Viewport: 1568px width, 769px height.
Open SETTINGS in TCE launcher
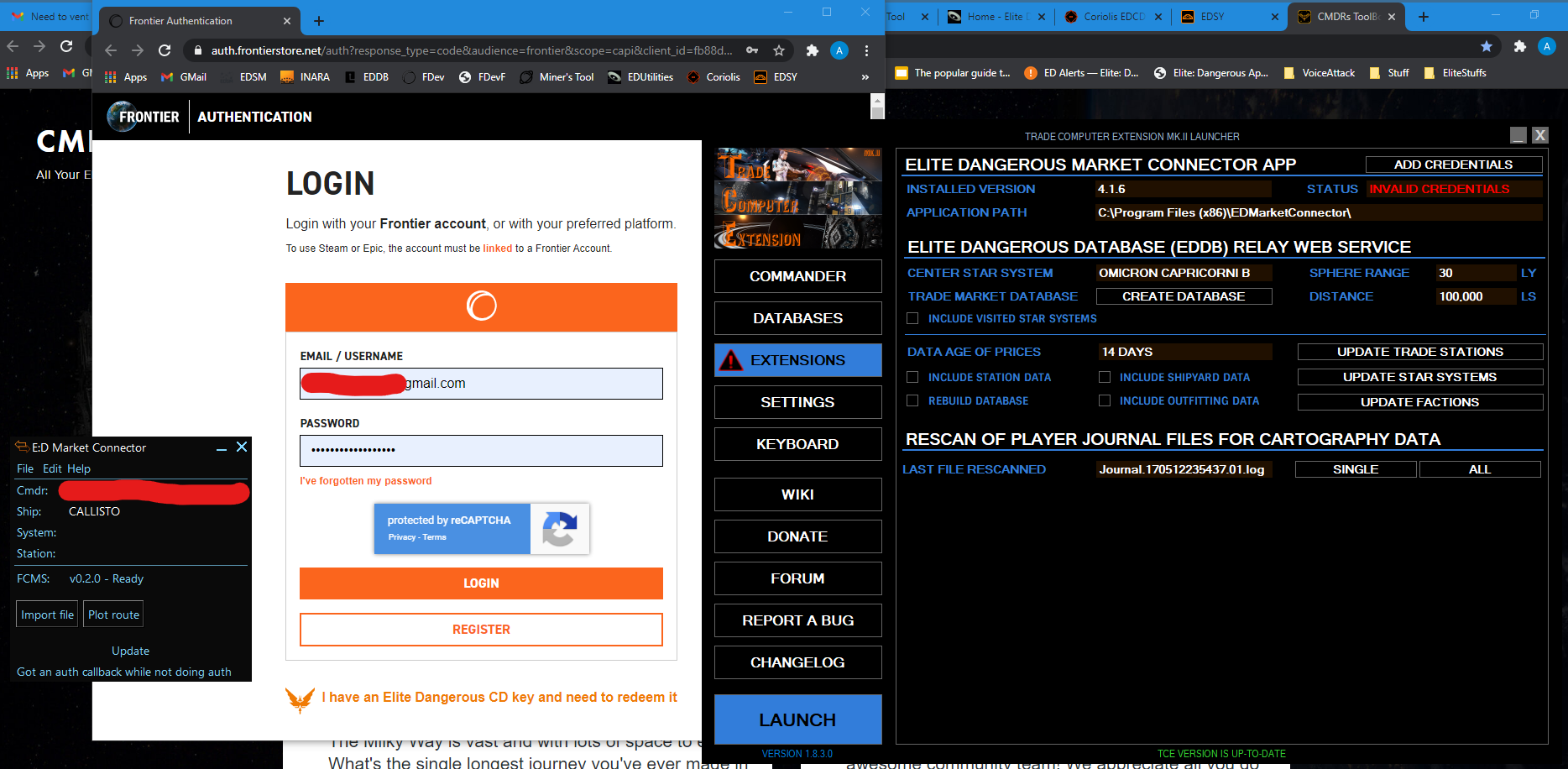(x=797, y=402)
